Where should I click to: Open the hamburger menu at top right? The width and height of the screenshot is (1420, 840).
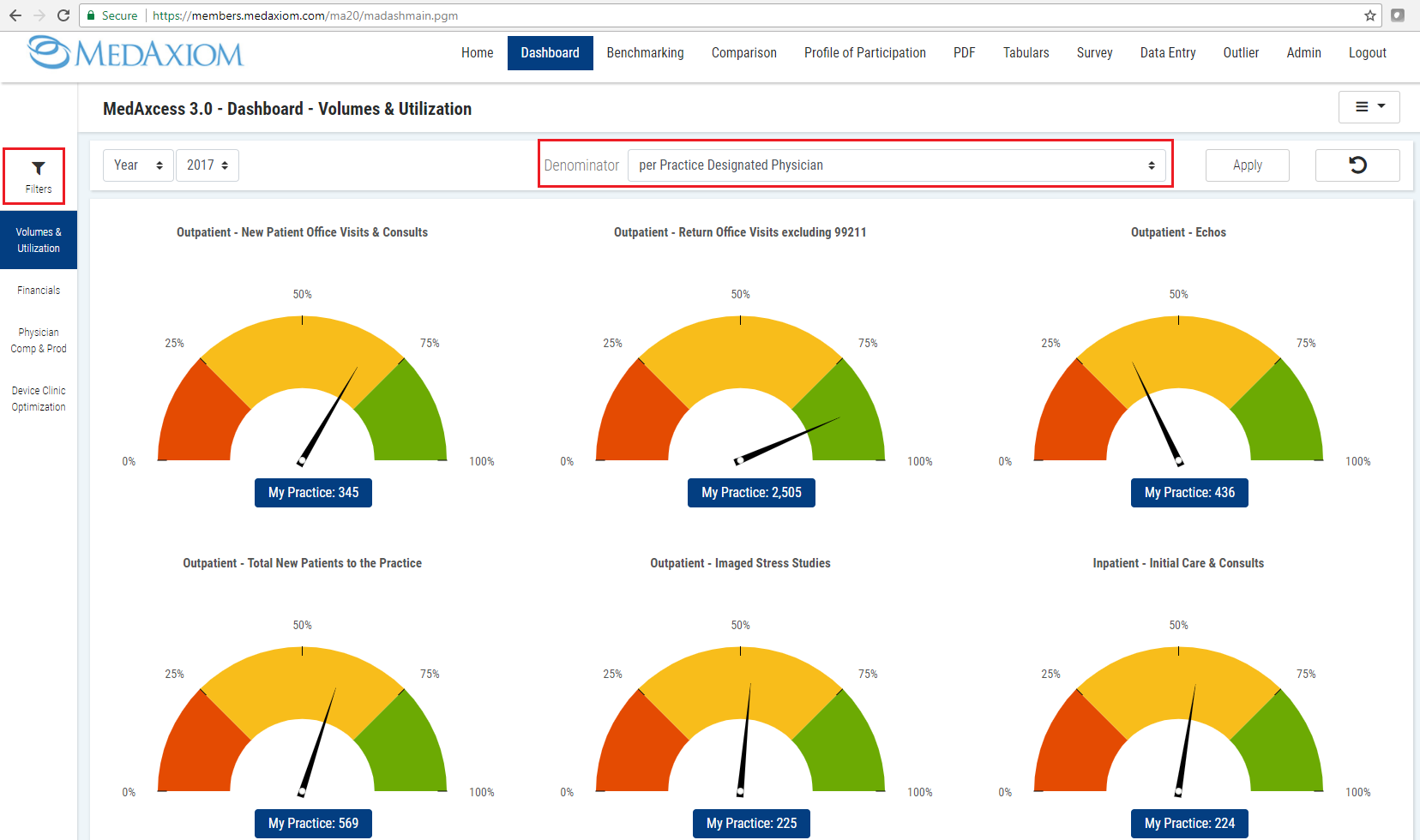tap(1369, 107)
